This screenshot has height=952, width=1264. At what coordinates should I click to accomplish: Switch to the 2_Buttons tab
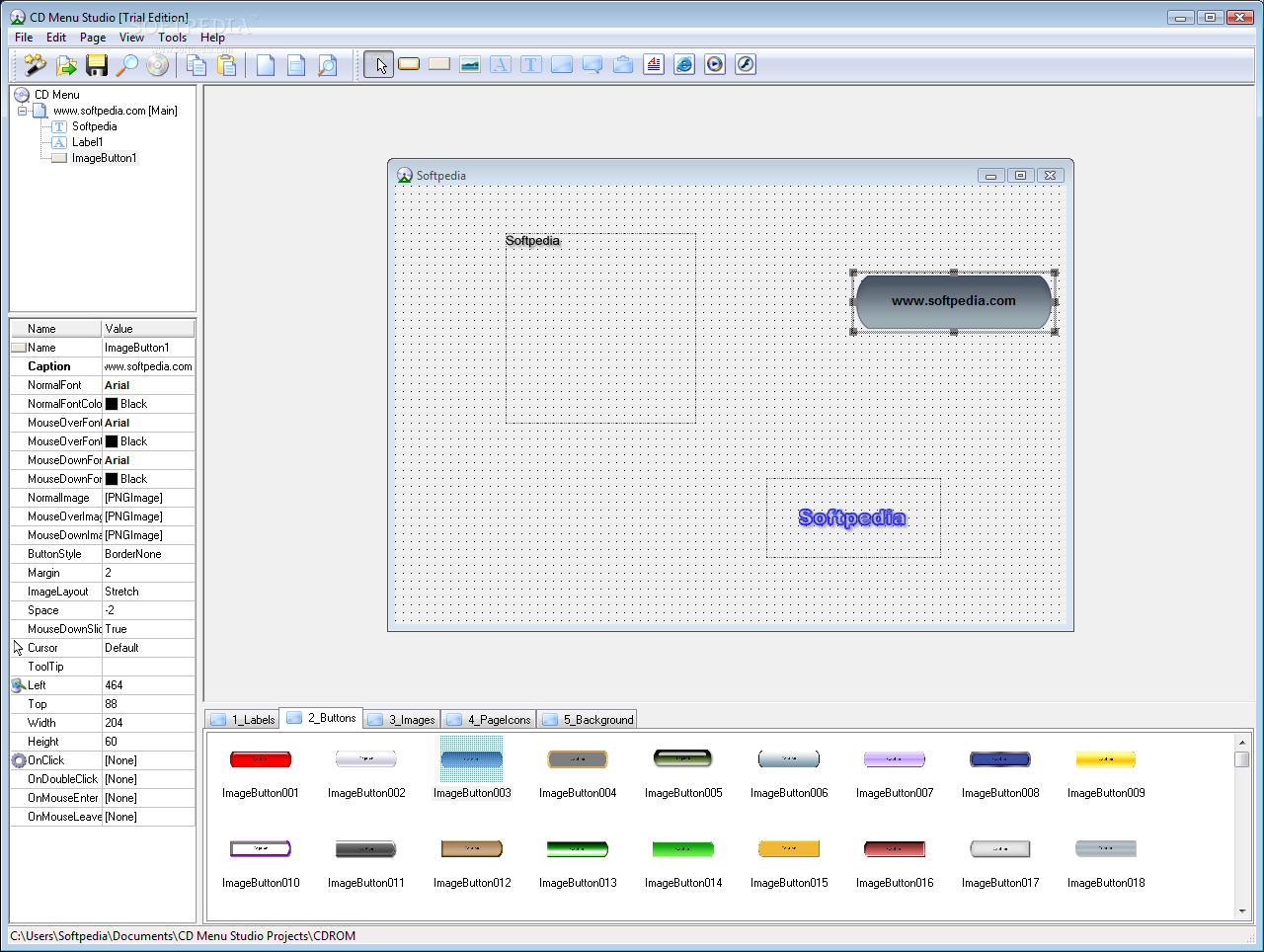point(321,718)
